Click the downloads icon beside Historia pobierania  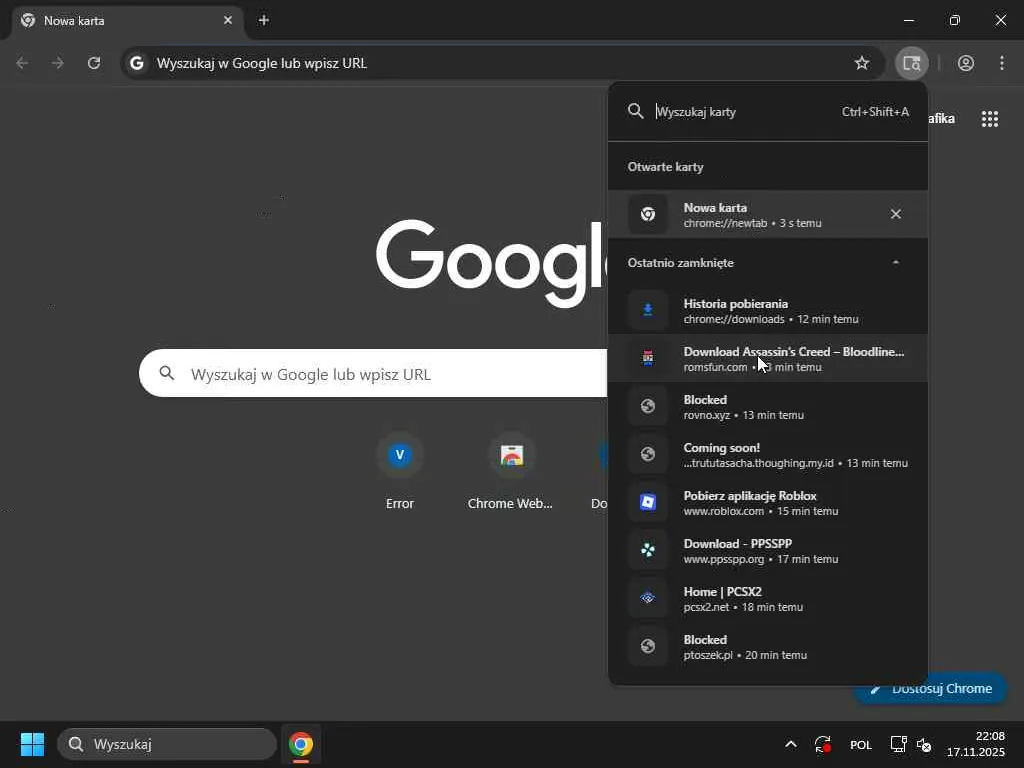coord(648,310)
